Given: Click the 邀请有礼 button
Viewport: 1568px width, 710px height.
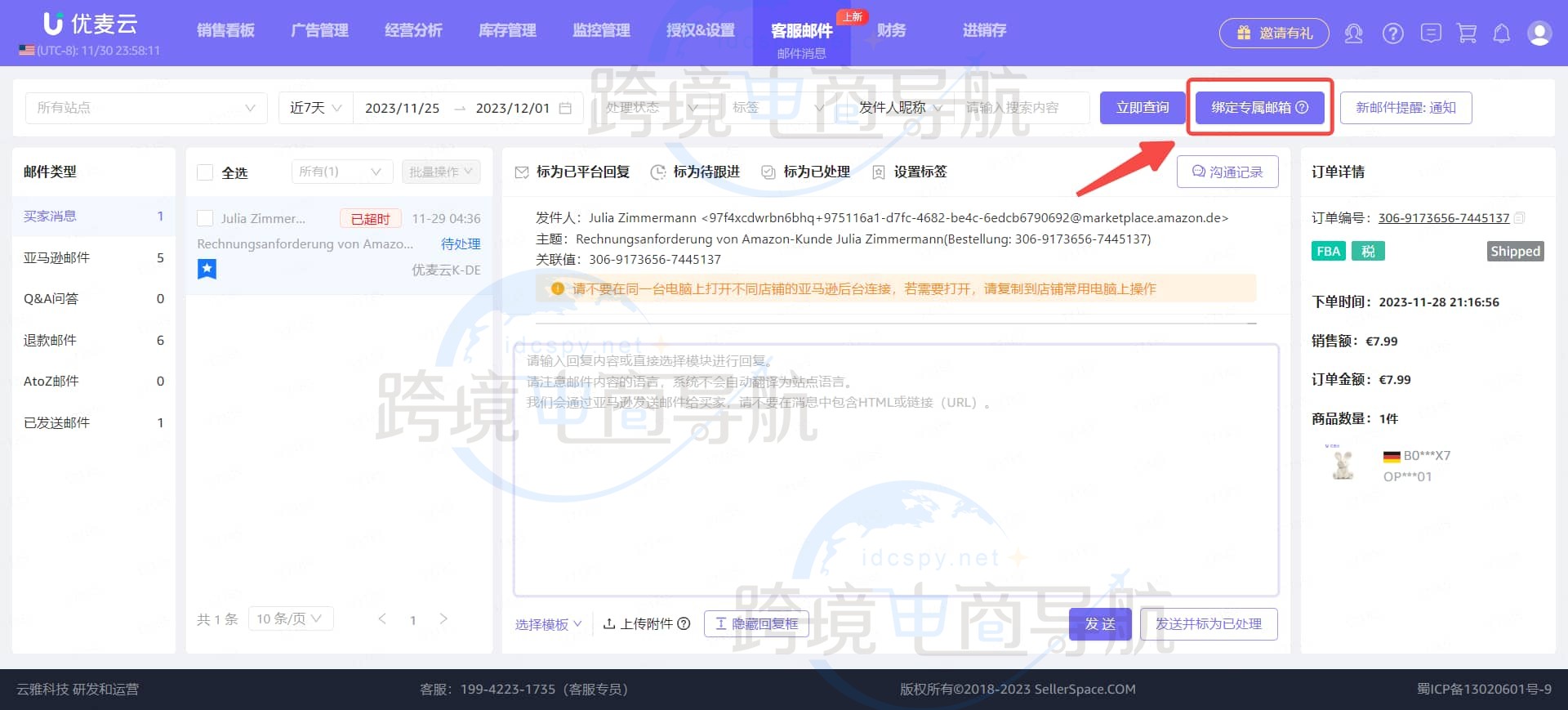Looking at the screenshot, I should coord(1274,33).
